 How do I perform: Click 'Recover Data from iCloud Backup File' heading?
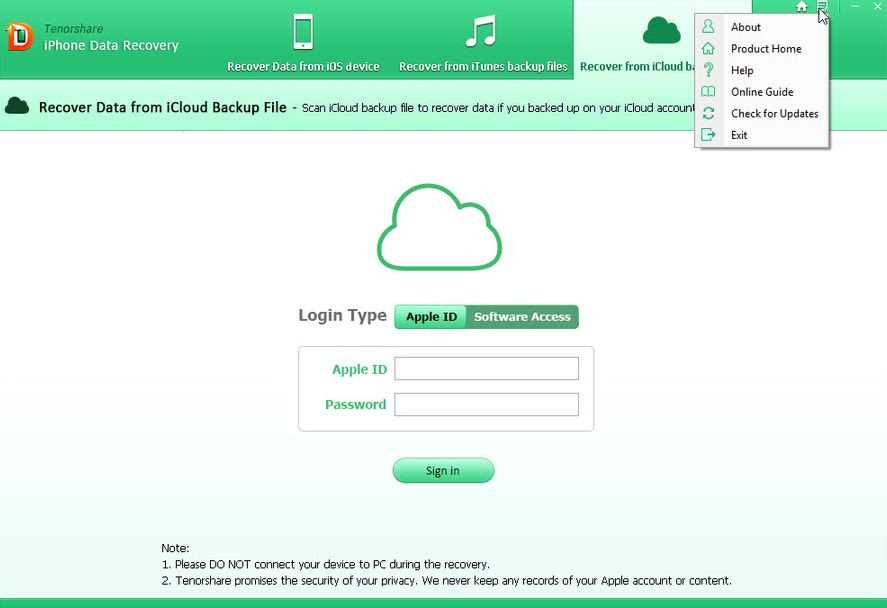click(162, 107)
